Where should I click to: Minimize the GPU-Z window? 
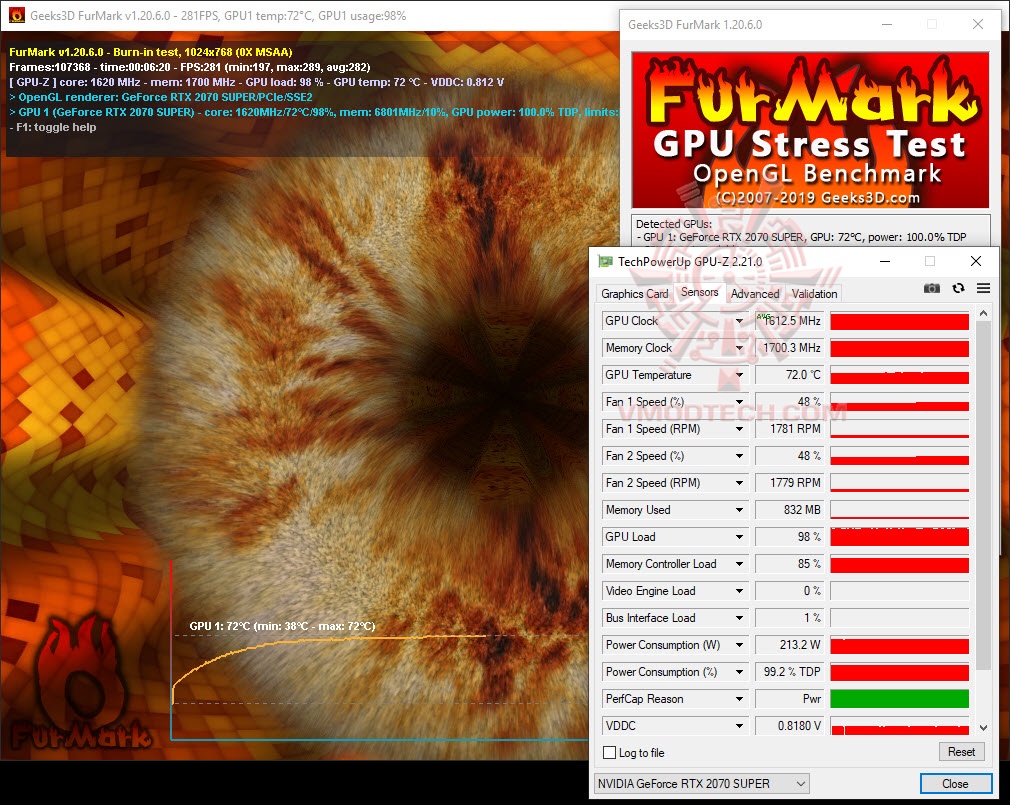point(885,261)
